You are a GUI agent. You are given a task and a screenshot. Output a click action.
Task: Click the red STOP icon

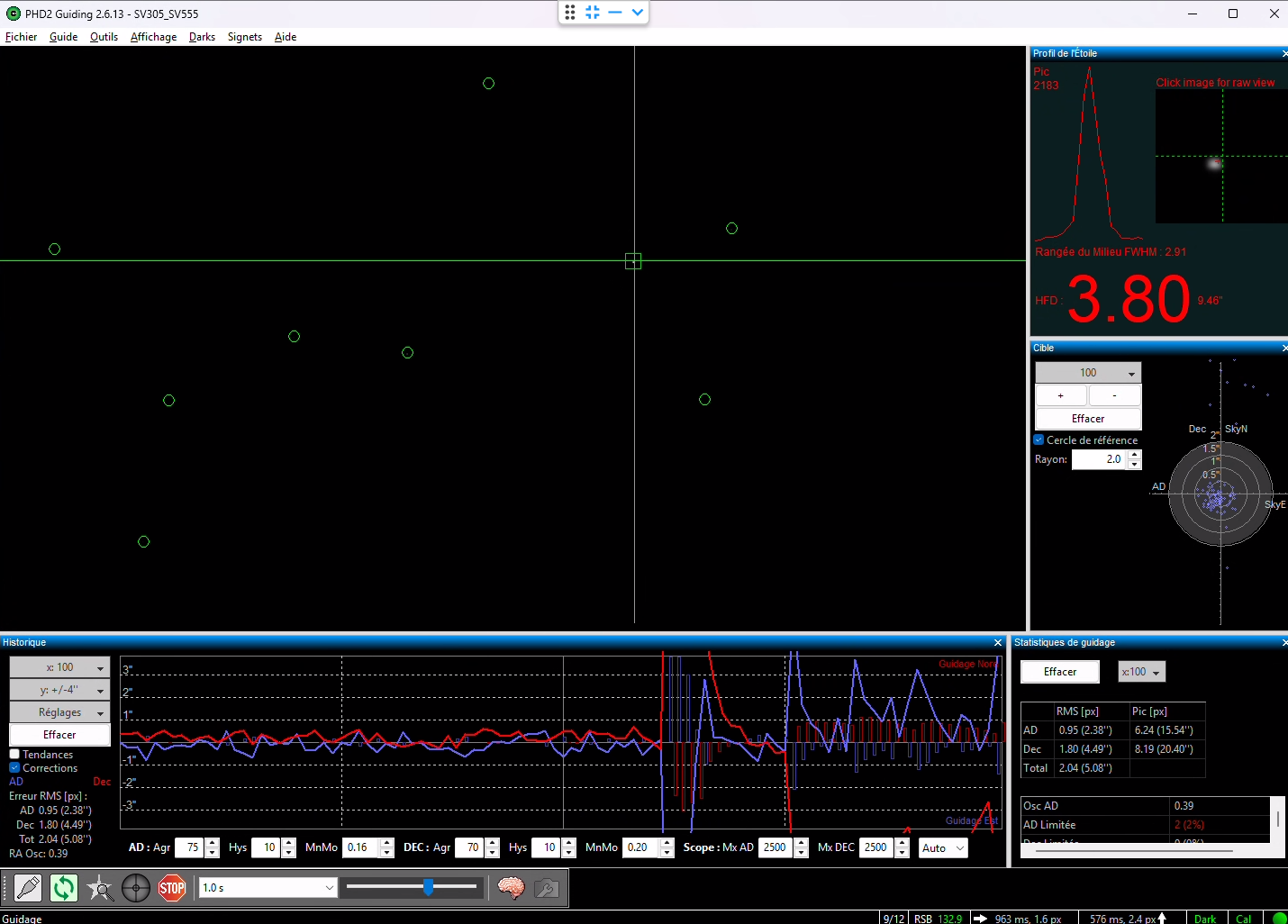point(172,888)
